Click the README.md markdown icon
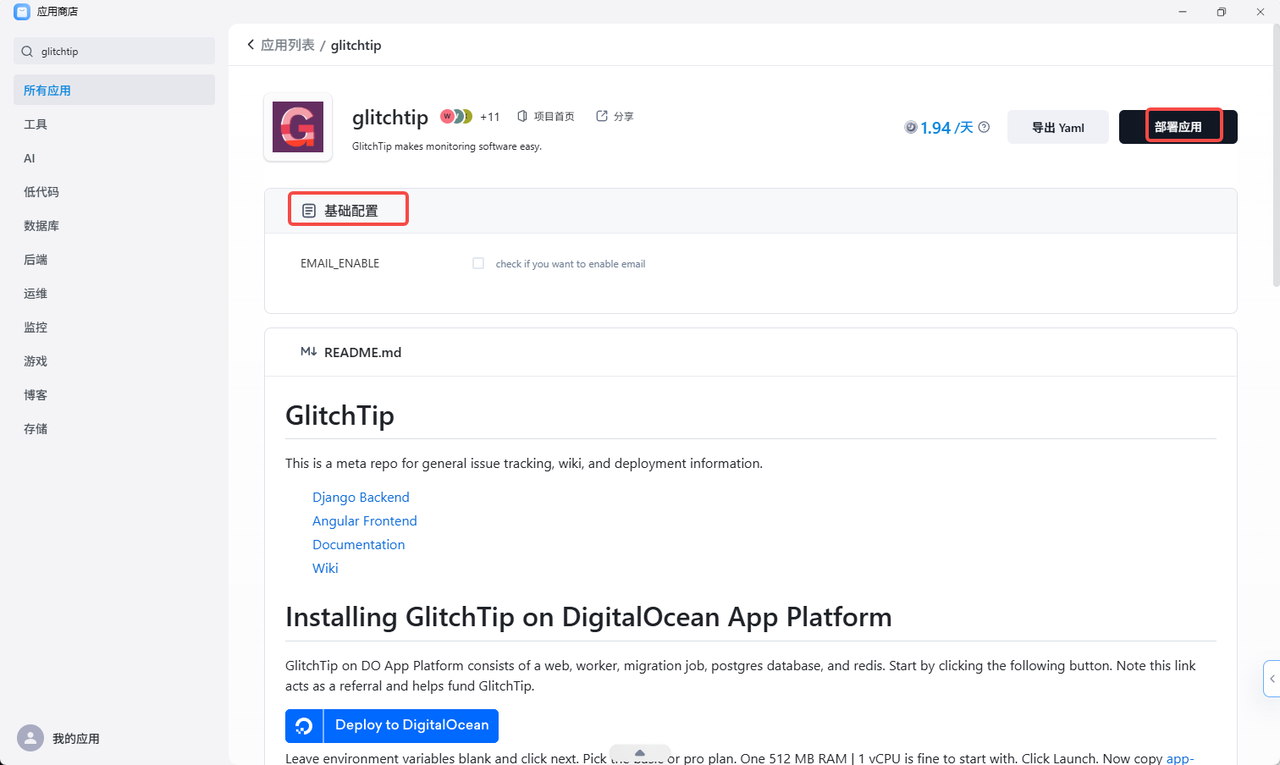 [309, 352]
